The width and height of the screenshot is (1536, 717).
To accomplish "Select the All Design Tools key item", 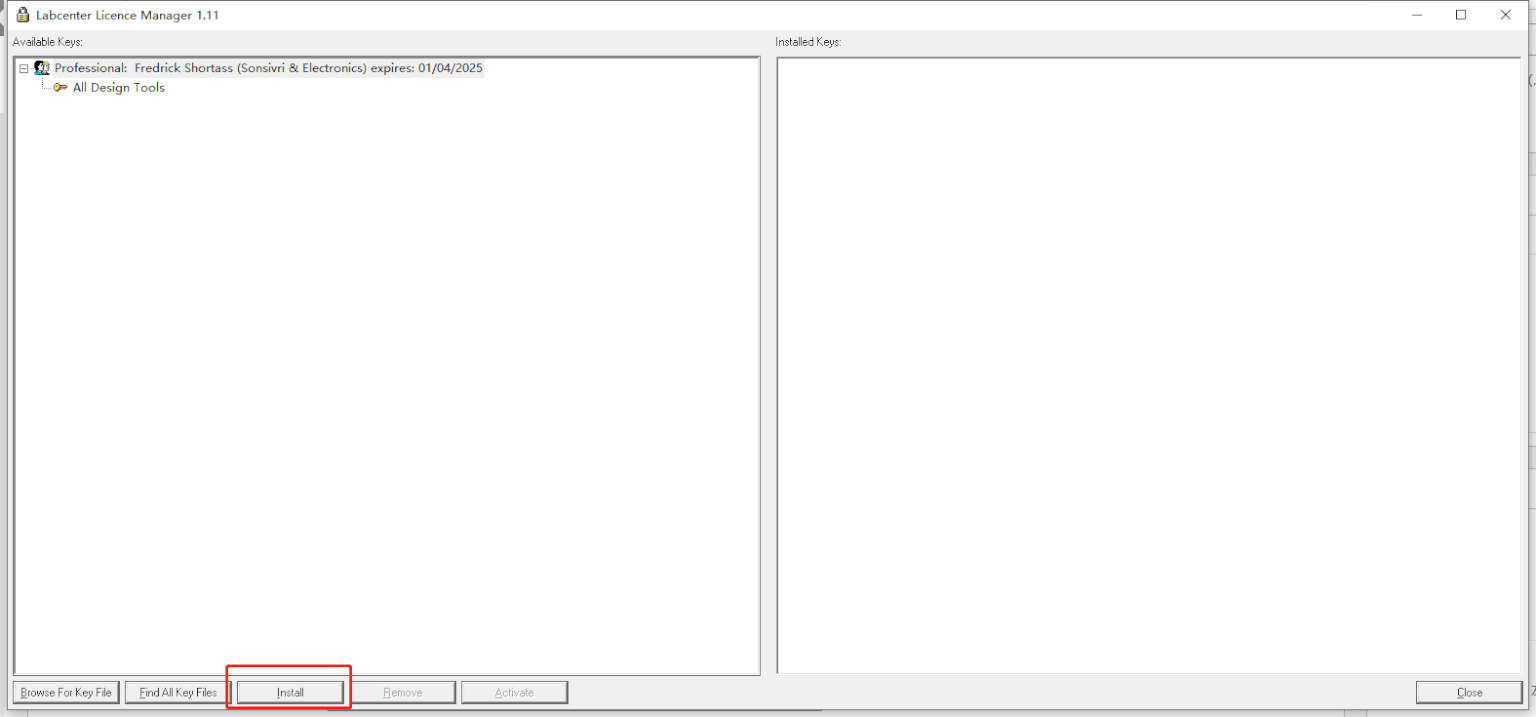I will coord(118,88).
